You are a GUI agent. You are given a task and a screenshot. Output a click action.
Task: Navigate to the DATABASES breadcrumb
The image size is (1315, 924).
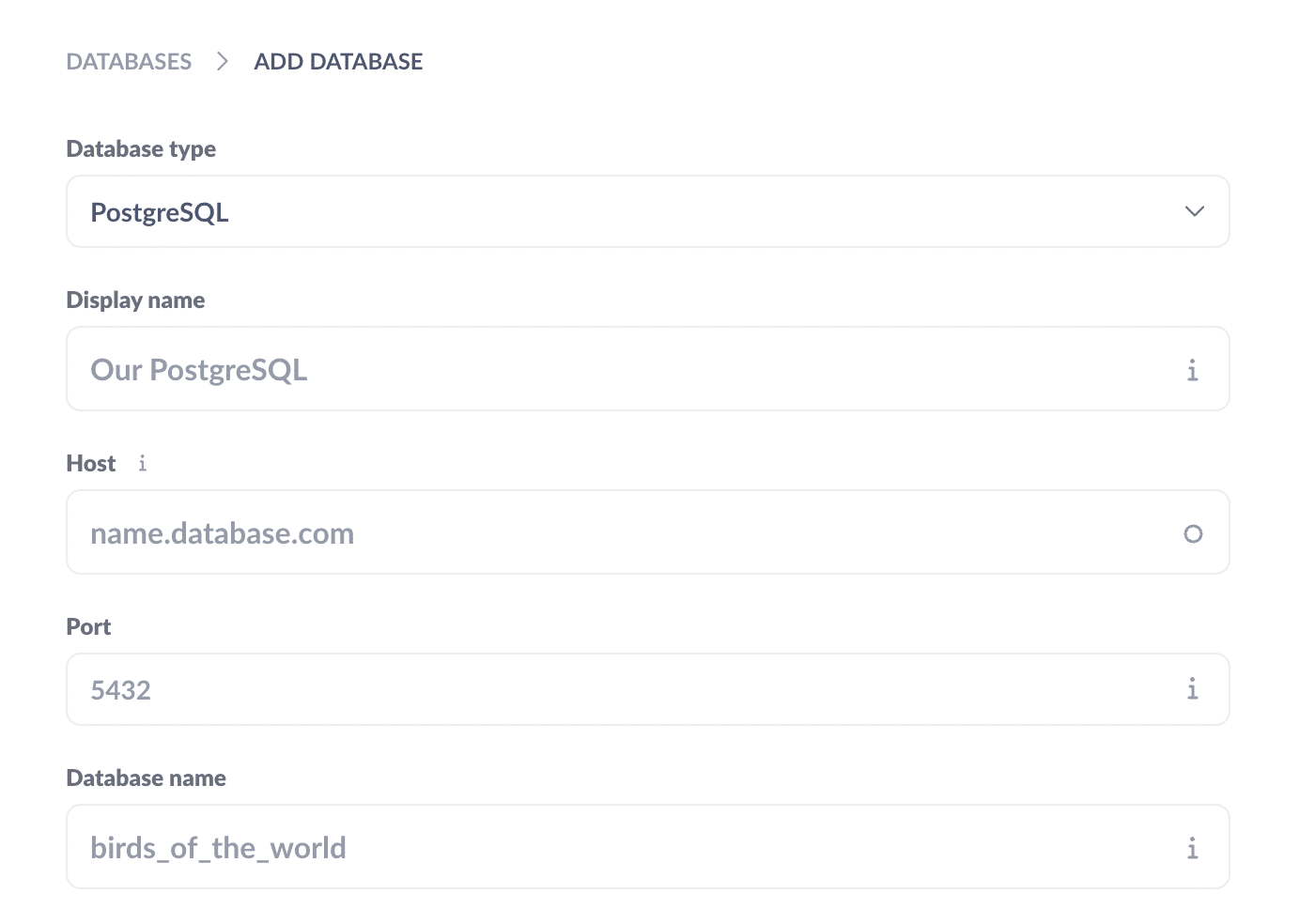point(129,60)
